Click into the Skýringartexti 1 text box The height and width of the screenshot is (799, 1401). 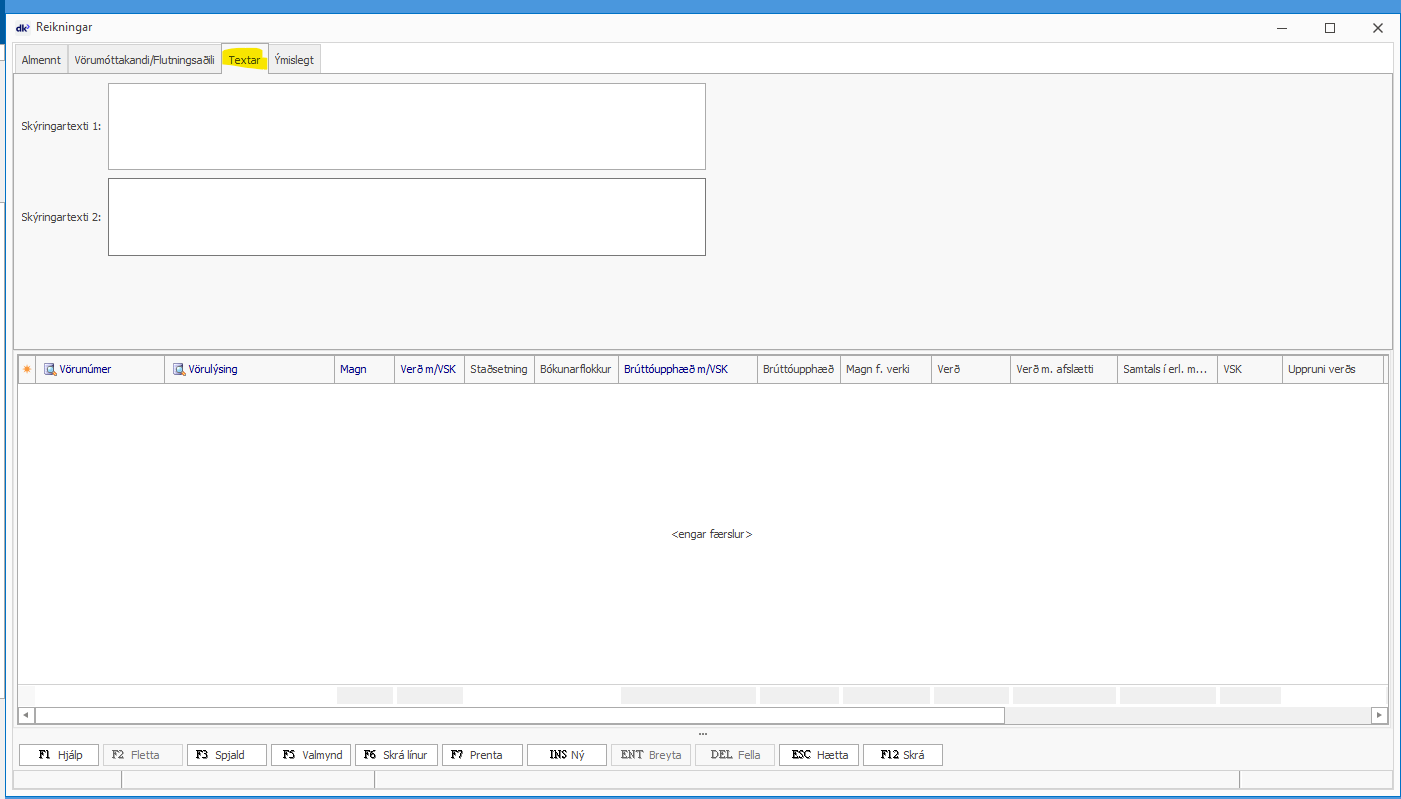(406, 126)
